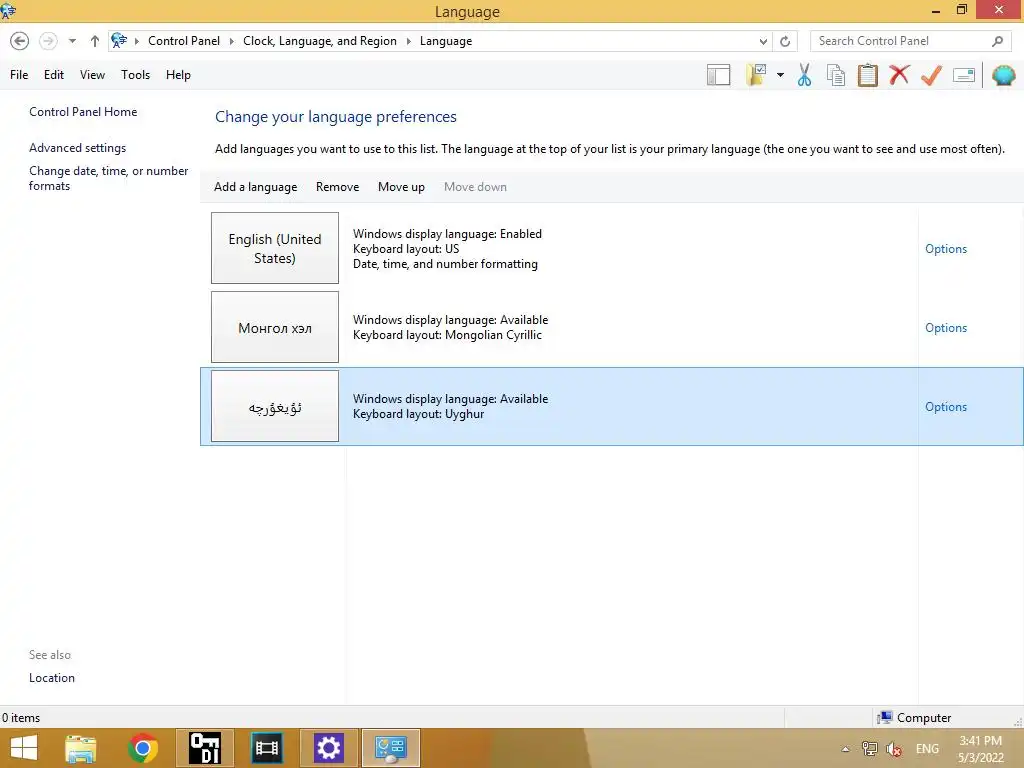Open the Tools menu
Viewport: 1024px width, 768px height.
135,75
